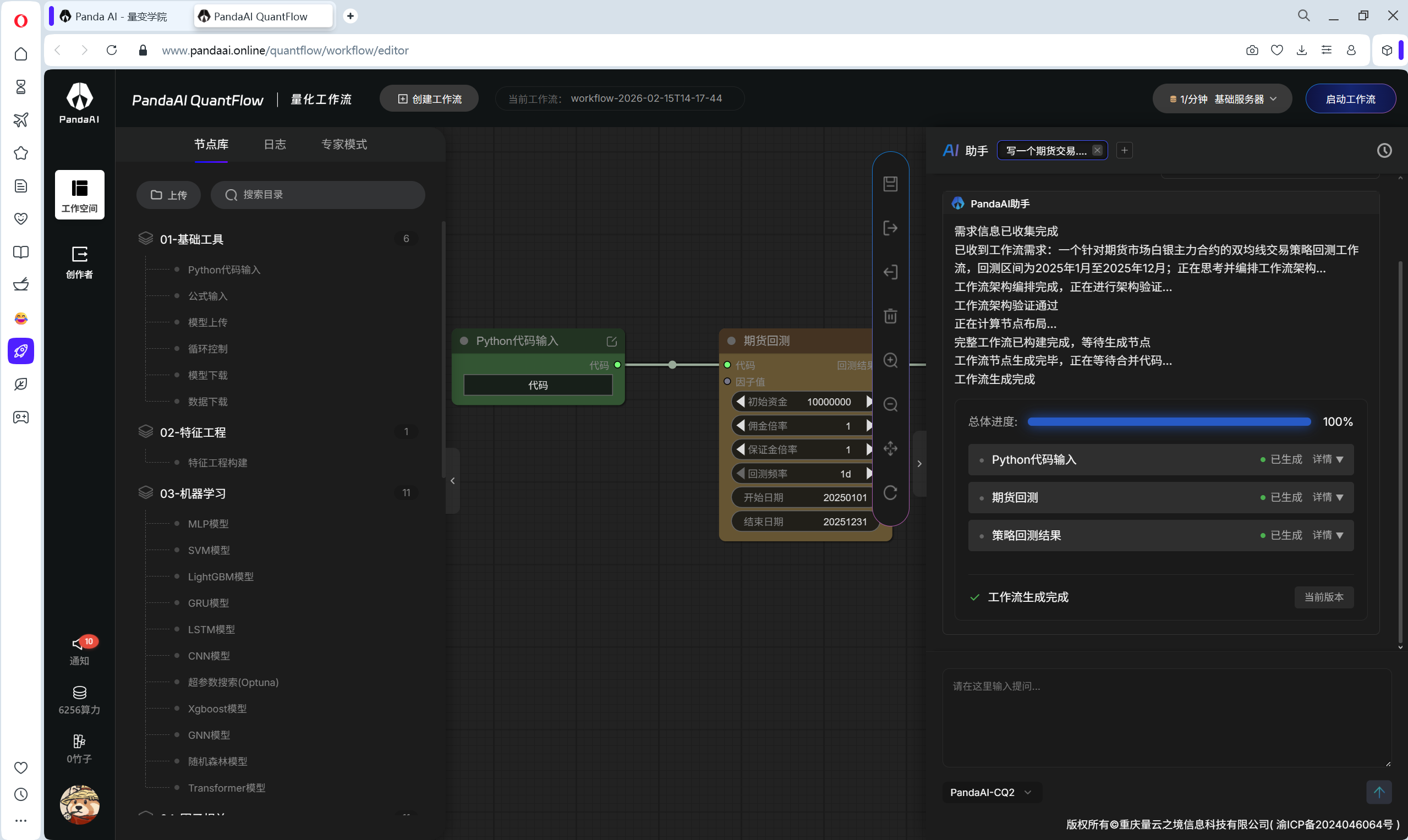Click the 启动工作流 button
Screen dimensions: 1408x840
click(1350, 99)
